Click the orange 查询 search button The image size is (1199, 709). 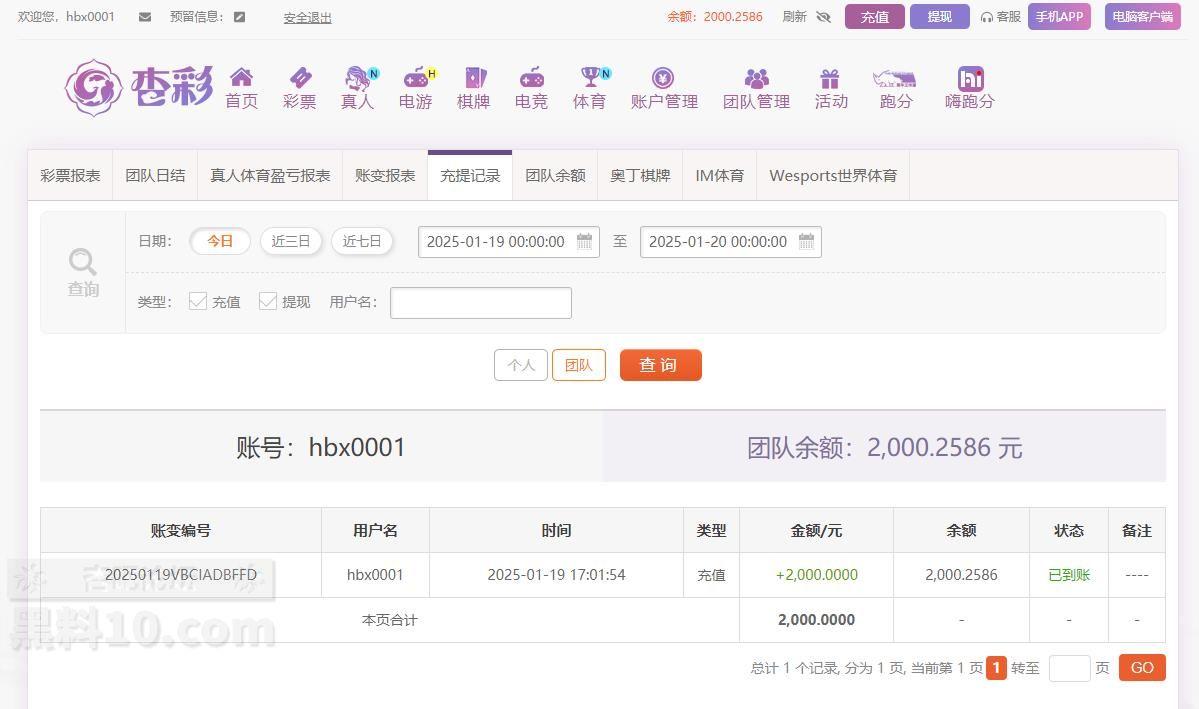click(660, 365)
